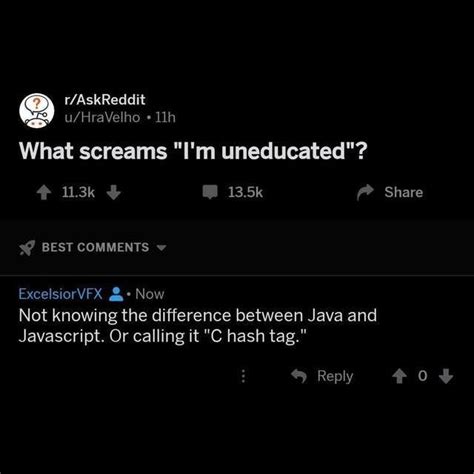This screenshot has width=474, height=474.
Task: Open the r/AskReddit subreddit avatar
Action: (37, 110)
